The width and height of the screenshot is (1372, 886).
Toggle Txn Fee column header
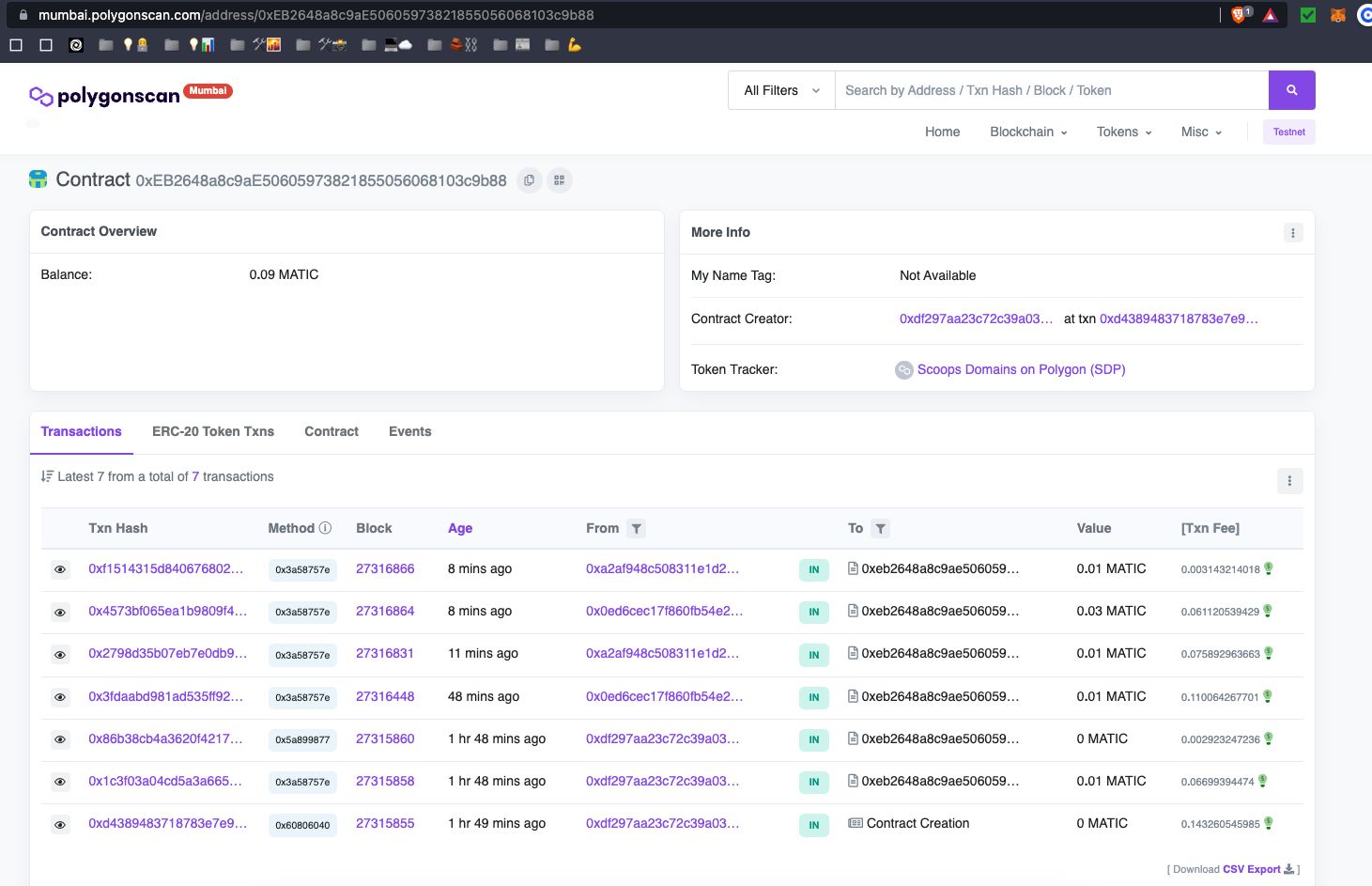pos(1210,528)
